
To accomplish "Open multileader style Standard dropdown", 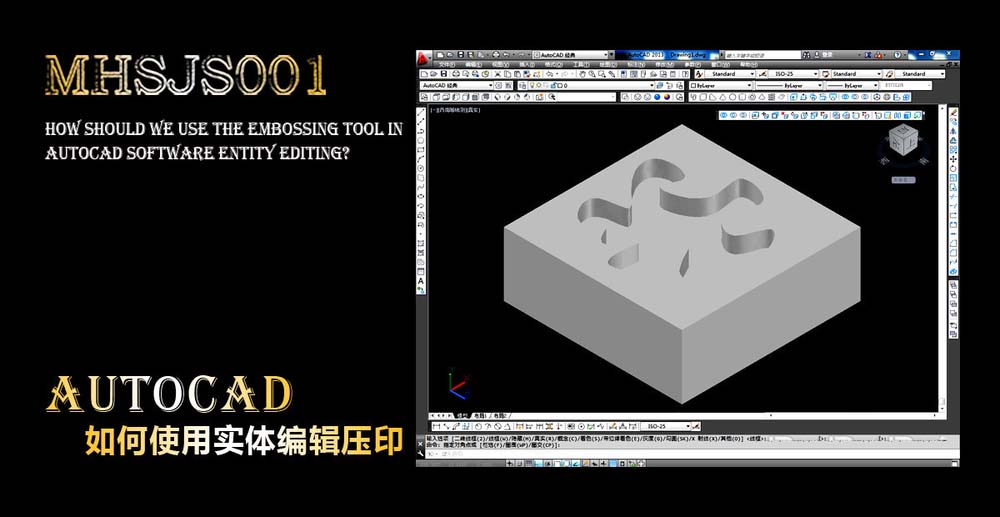I will 920,74.
